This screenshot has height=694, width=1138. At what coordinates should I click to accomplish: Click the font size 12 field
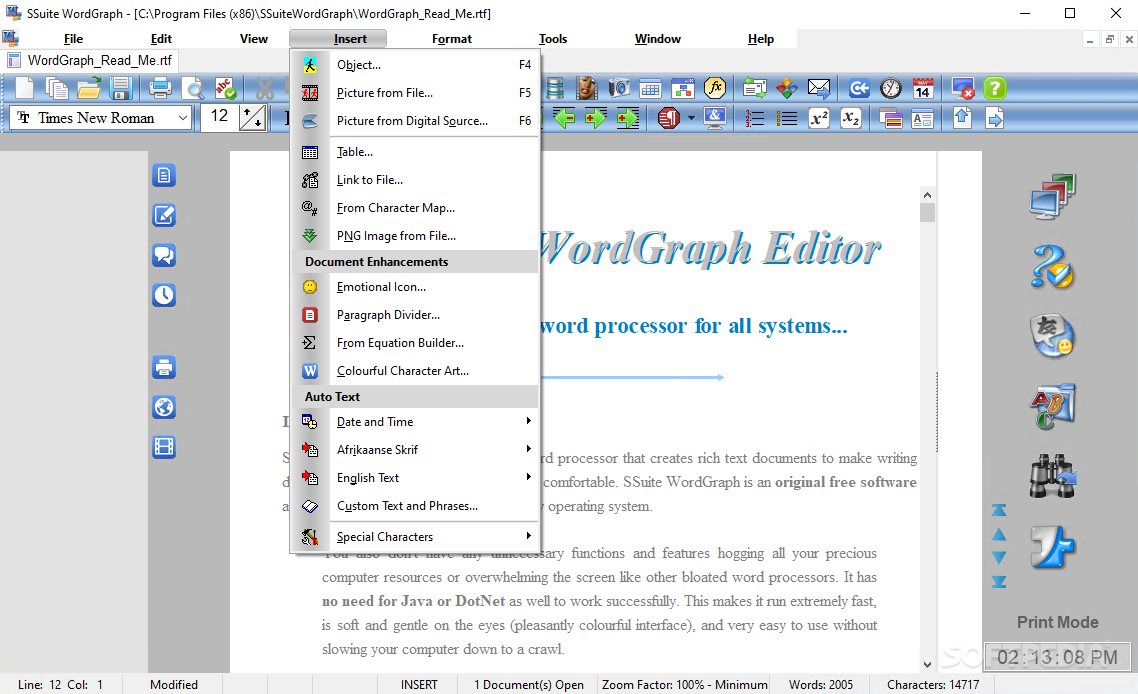[219, 118]
